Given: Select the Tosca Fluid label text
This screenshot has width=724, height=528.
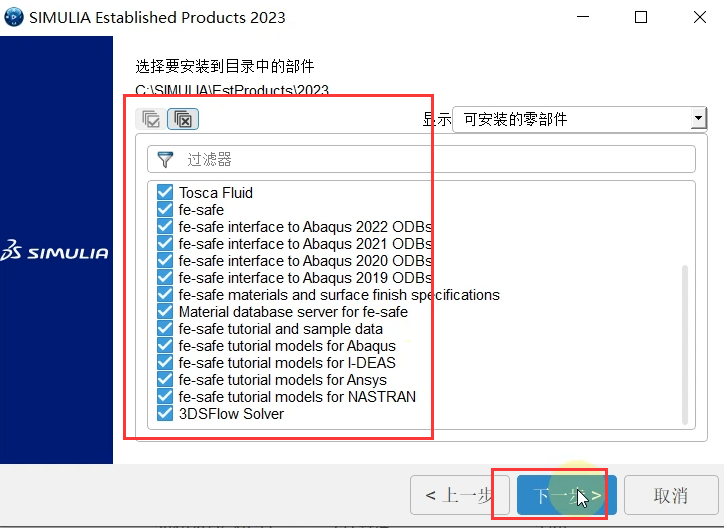Looking at the screenshot, I should pos(216,192).
